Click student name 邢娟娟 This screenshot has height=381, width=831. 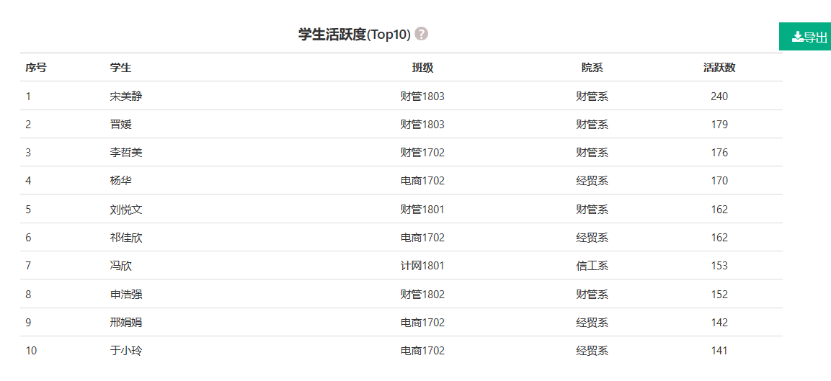[x=126, y=322]
